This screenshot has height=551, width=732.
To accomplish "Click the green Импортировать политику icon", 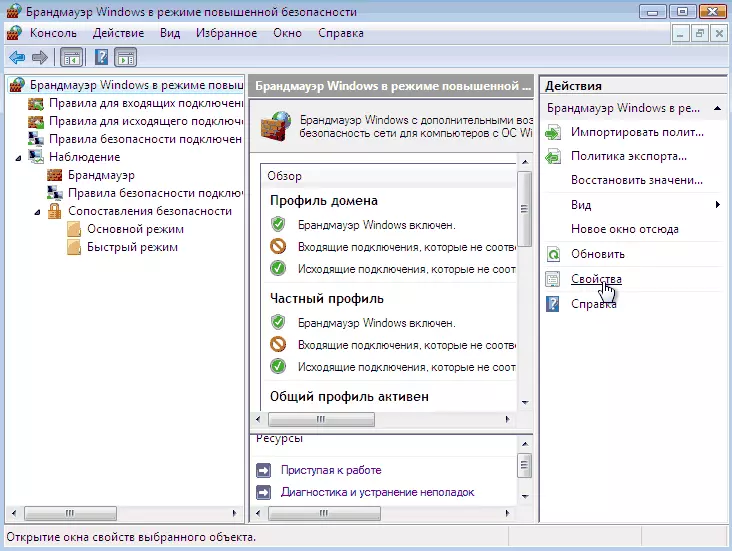I will tap(553, 132).
